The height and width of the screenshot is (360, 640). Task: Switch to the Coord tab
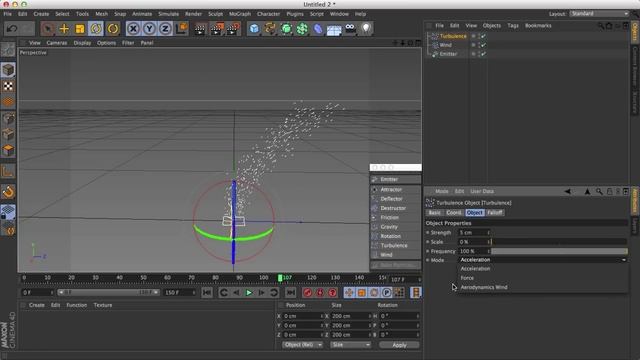pos(453,213)
